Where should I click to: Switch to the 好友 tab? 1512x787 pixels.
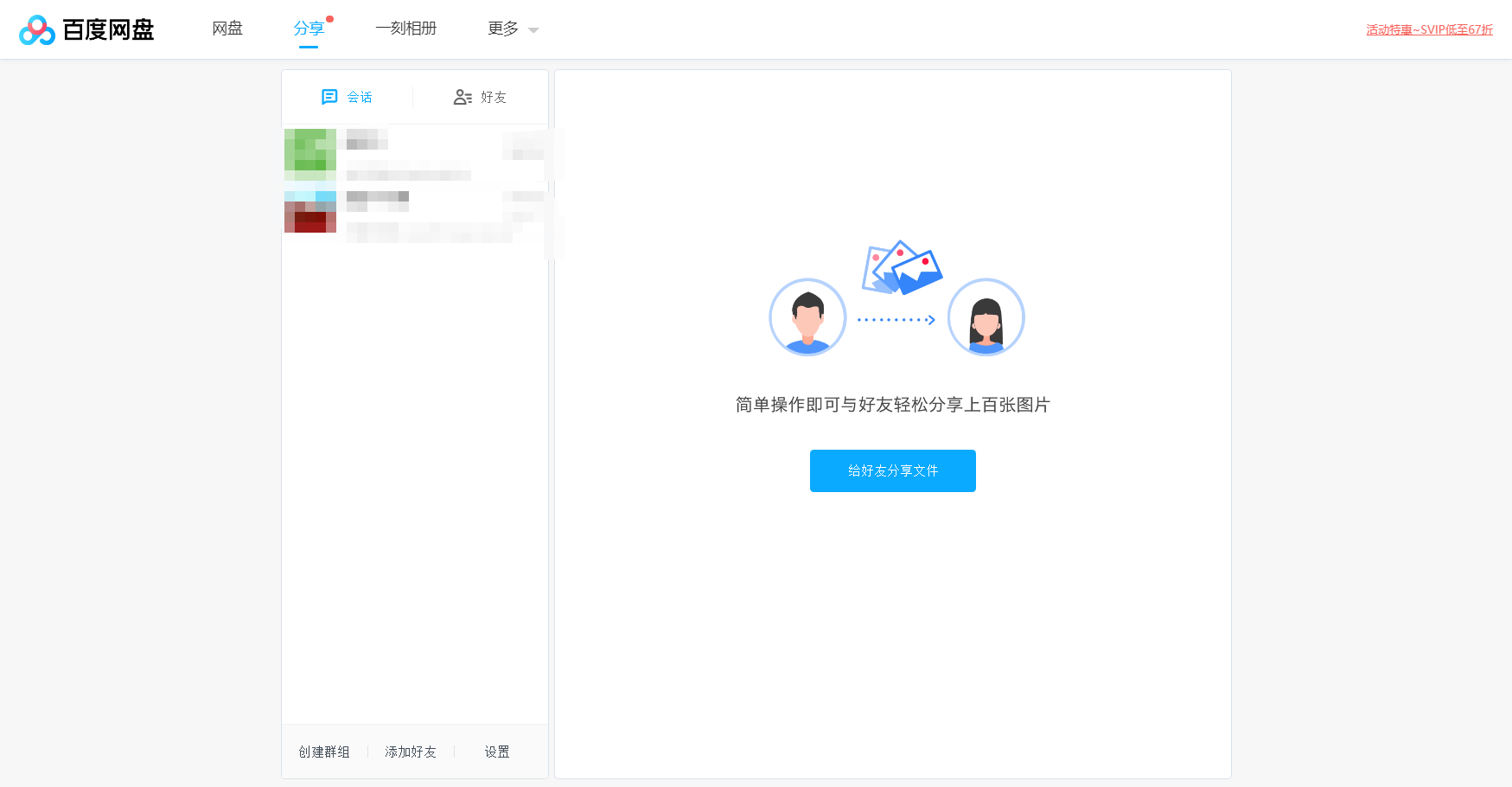482,96
